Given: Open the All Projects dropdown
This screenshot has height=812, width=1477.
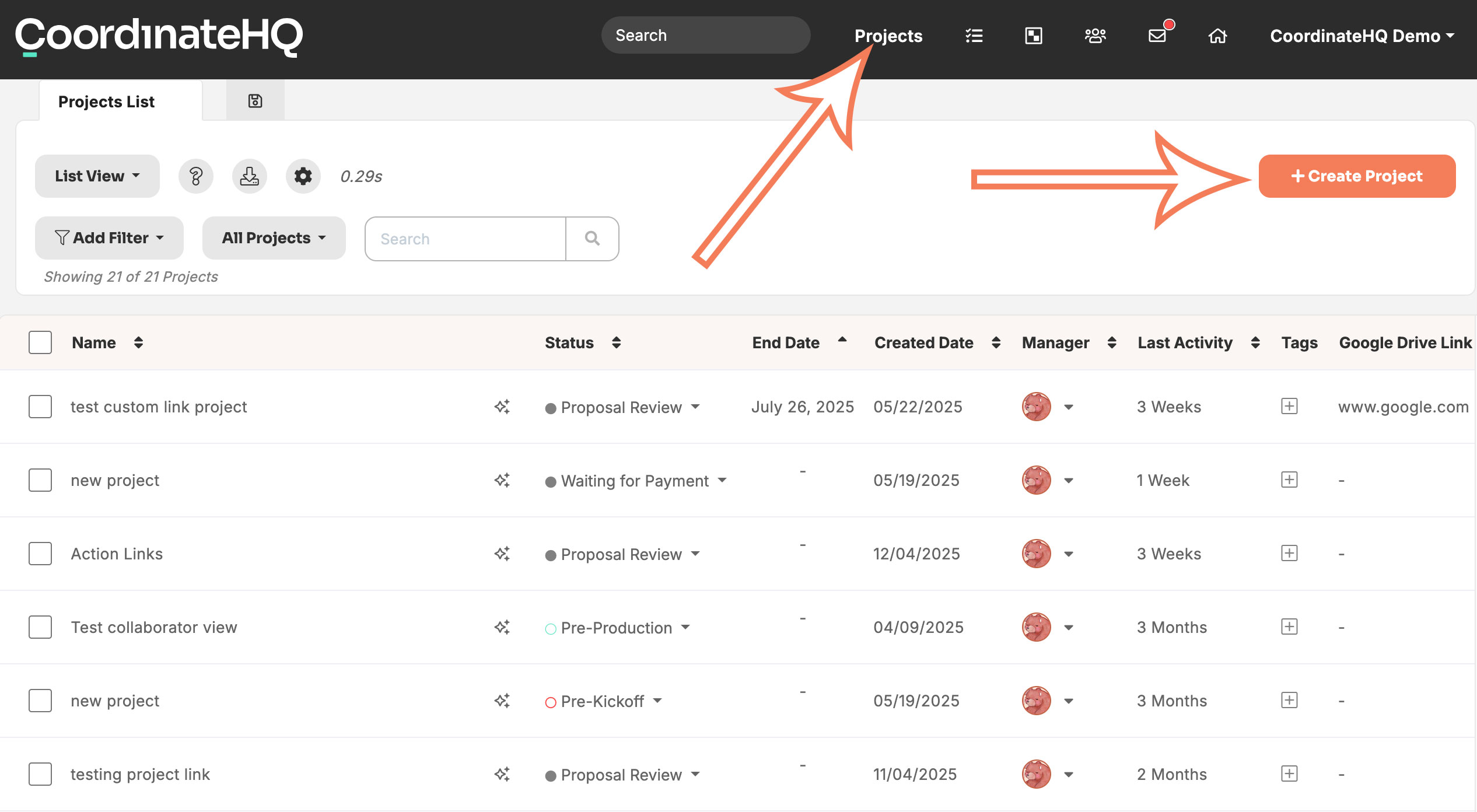Looking at the screenshot, I should [x=274, y=238].
